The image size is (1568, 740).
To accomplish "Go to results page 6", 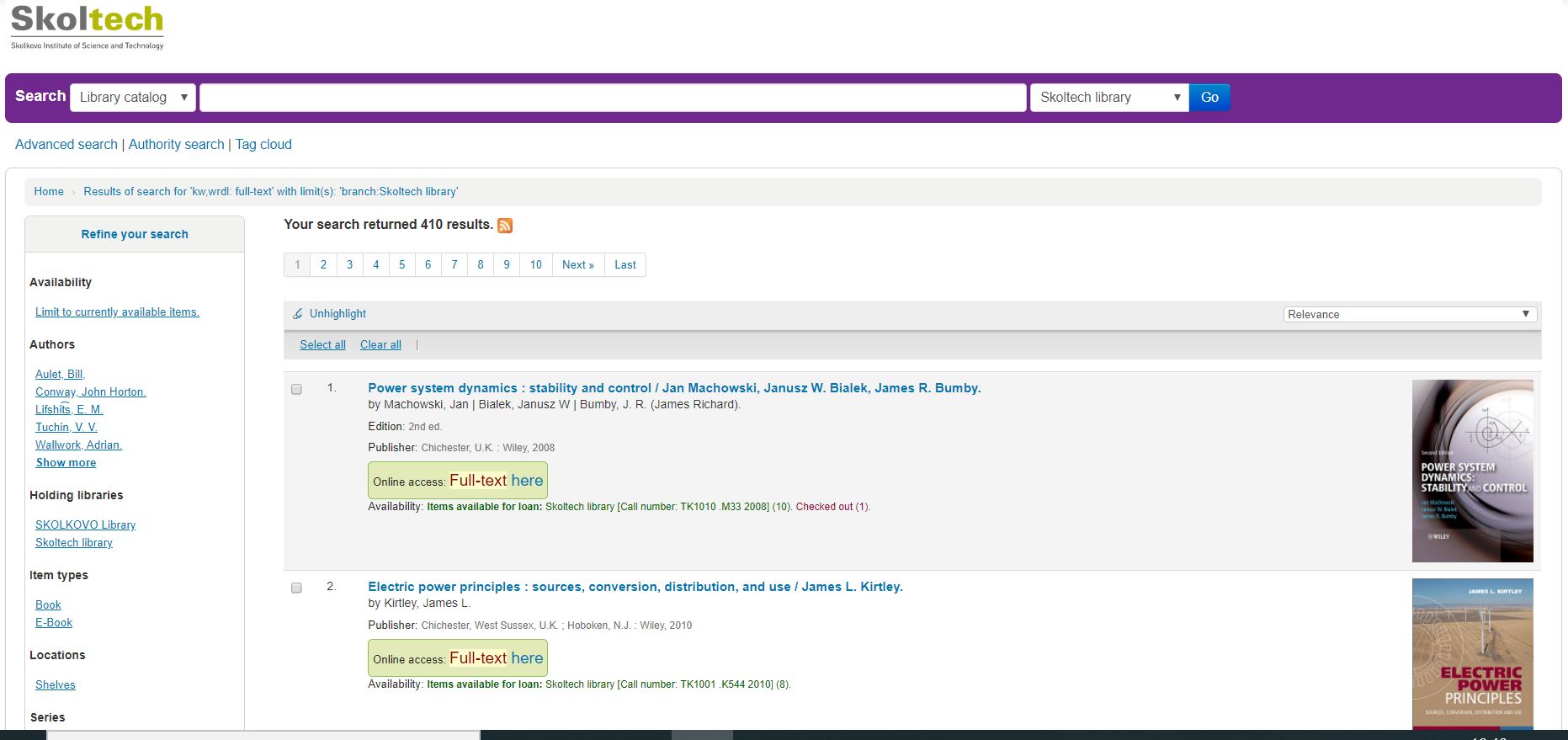I will click(x=428, y=264).
